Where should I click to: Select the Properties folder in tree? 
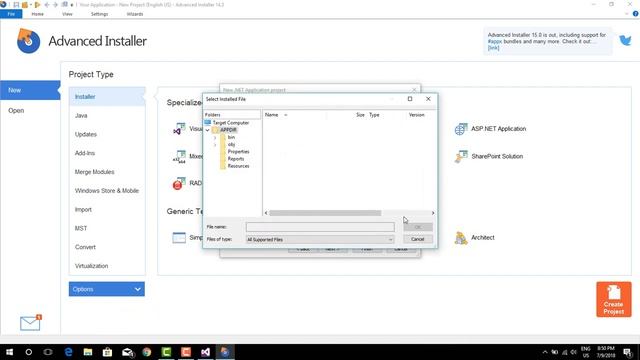pyautogui.click(x=238, y=152)
